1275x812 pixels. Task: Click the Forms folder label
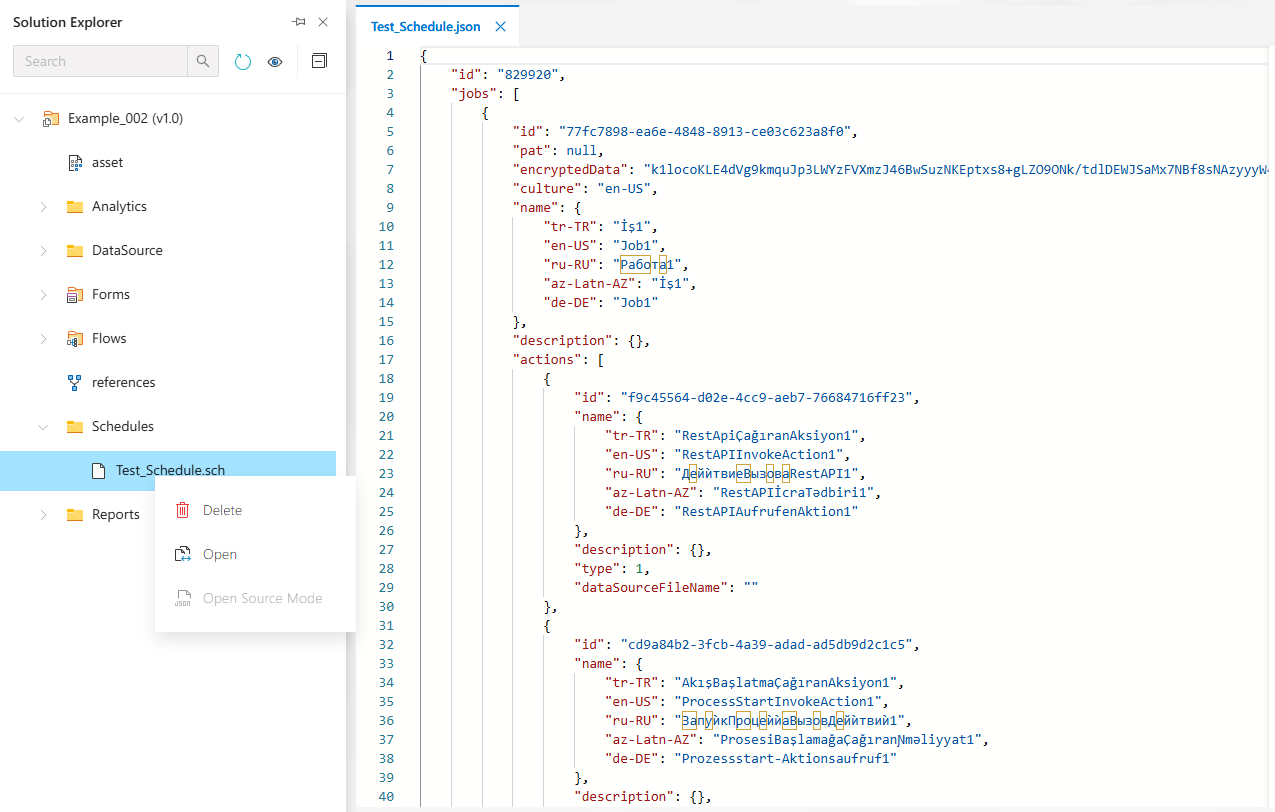[111, 294]
